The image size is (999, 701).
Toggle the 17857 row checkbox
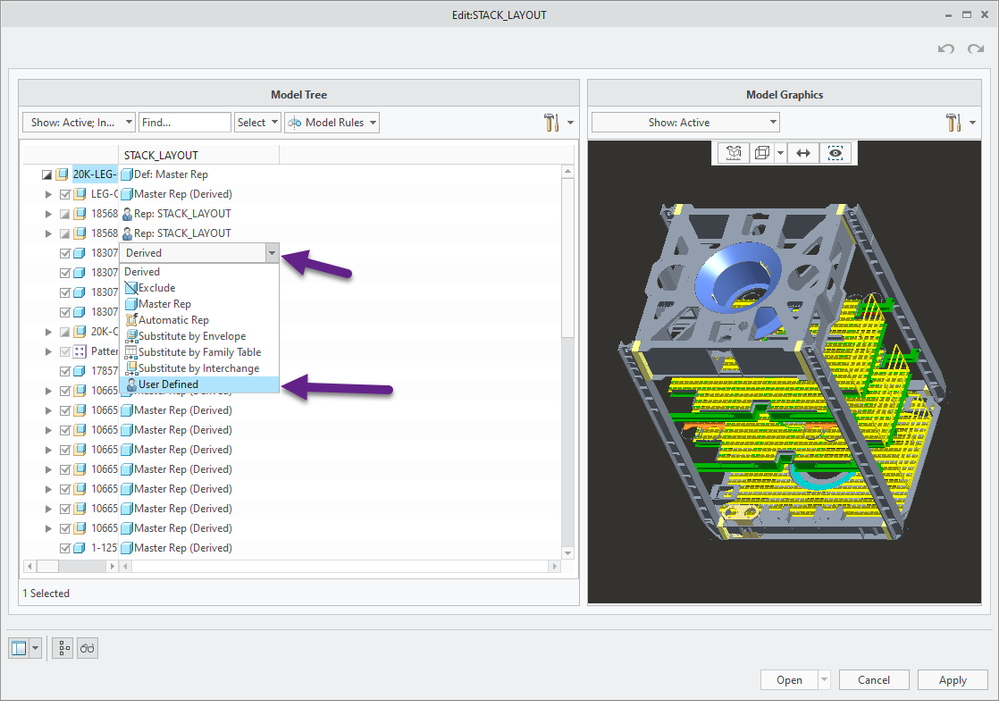65,371
